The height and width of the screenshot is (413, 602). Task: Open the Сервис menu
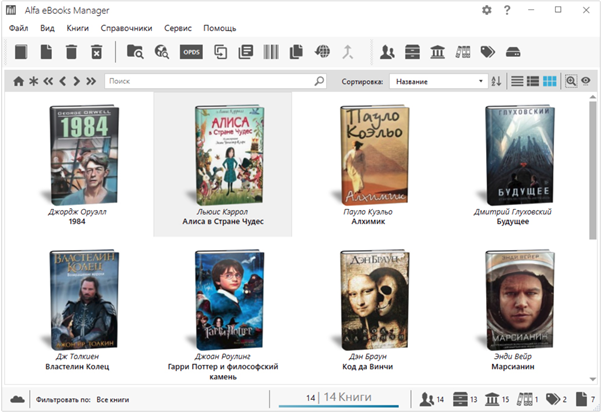click(x=178, y=28)
